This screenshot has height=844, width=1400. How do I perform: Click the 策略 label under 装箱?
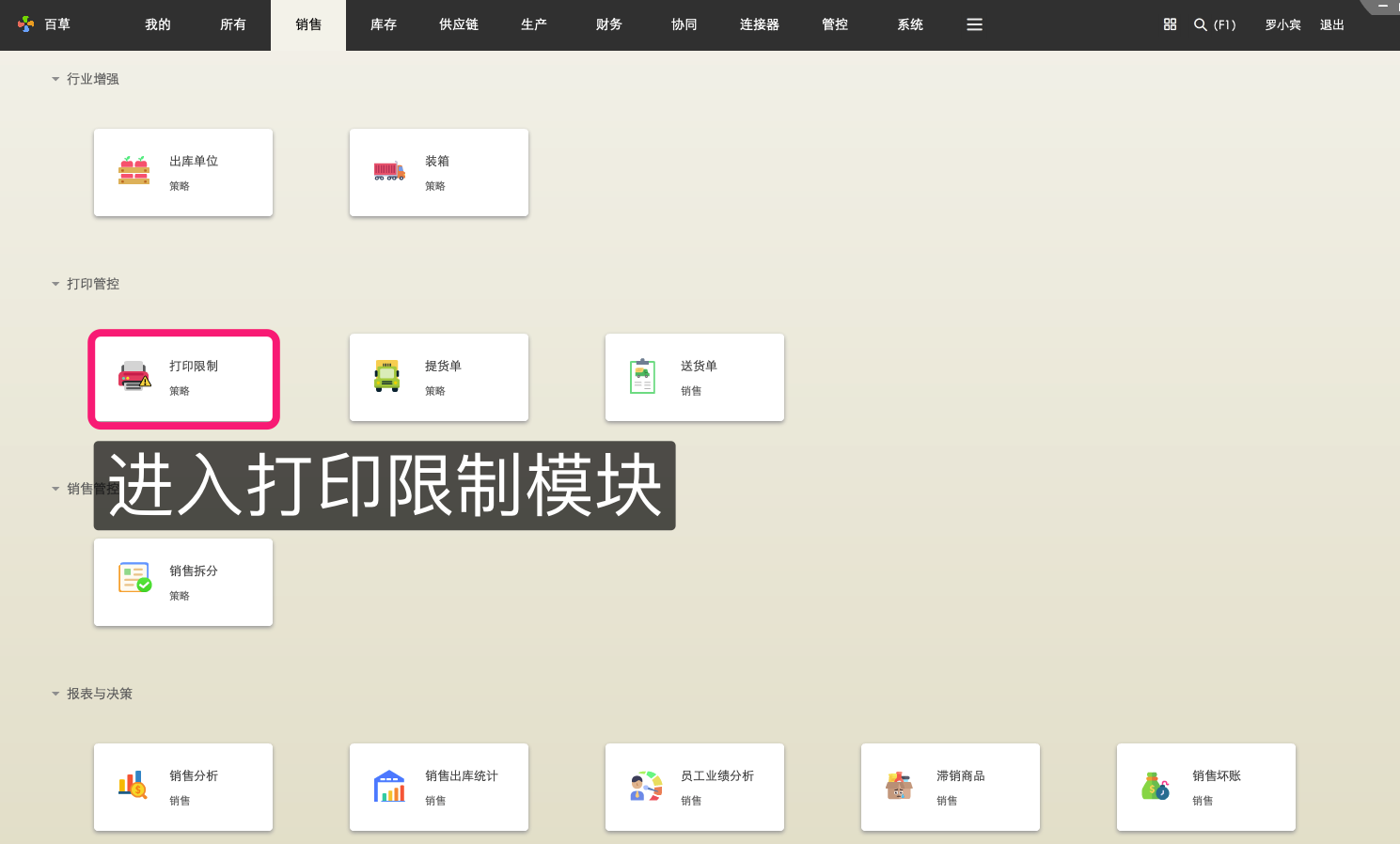pos(435,186)
